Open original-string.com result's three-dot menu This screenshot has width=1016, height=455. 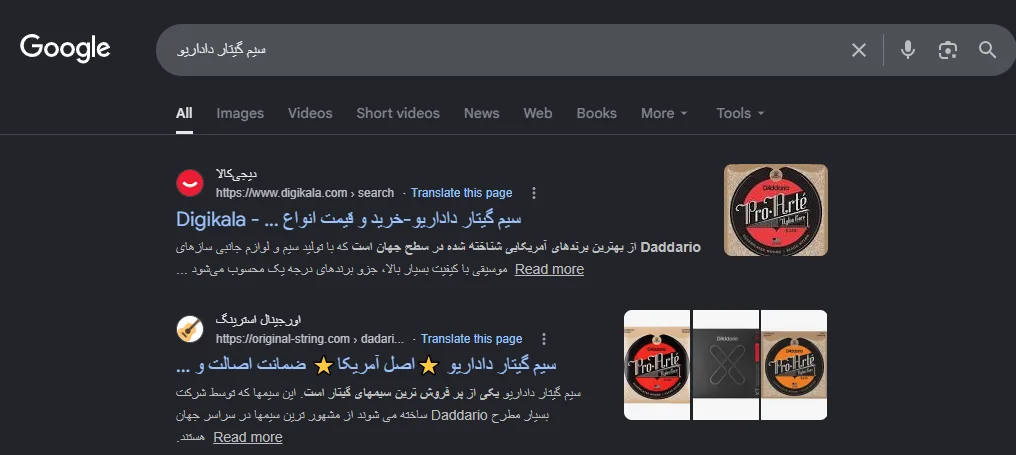pos(544,338)
